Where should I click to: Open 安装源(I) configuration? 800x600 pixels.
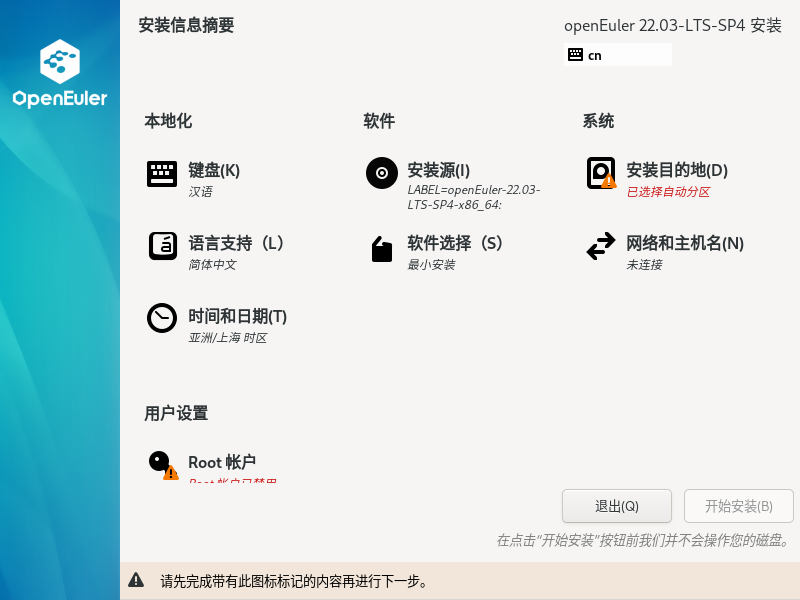coord(438,170)
